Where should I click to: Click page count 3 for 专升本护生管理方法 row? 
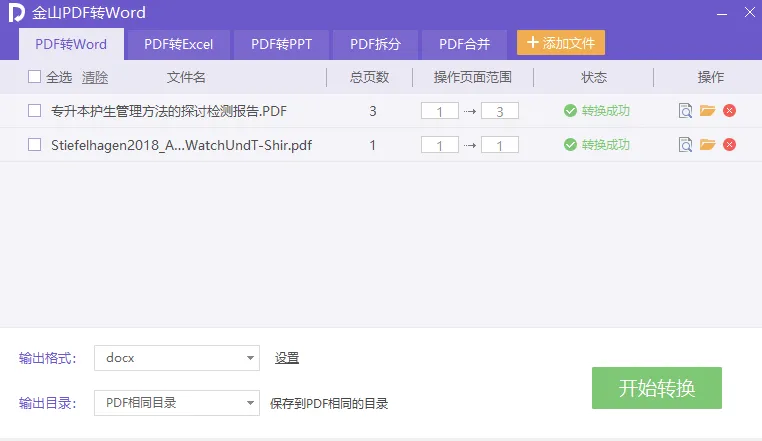(373, 111)
